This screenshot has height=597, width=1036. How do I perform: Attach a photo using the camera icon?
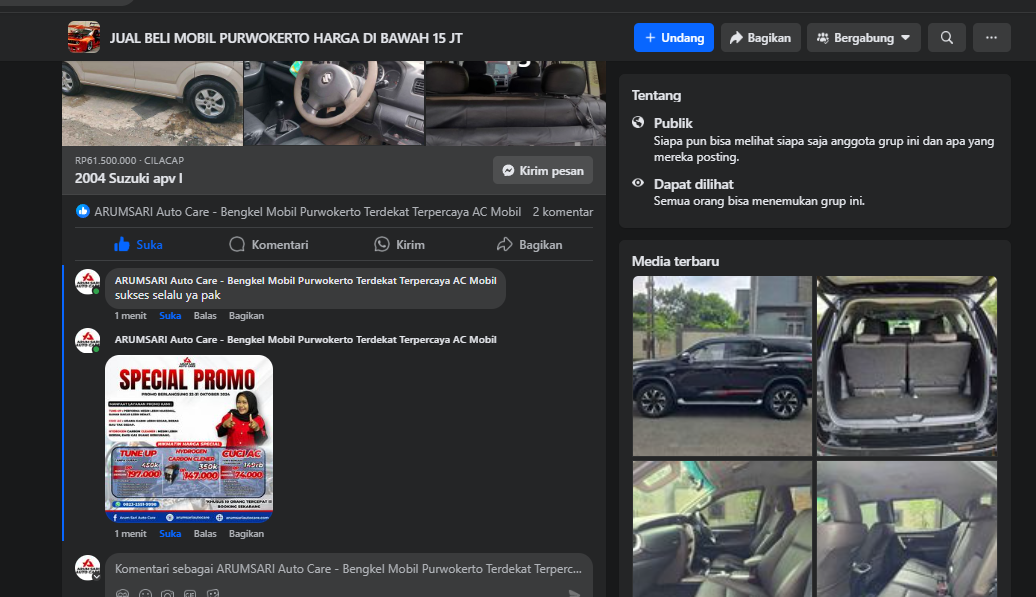pos(168,594)
